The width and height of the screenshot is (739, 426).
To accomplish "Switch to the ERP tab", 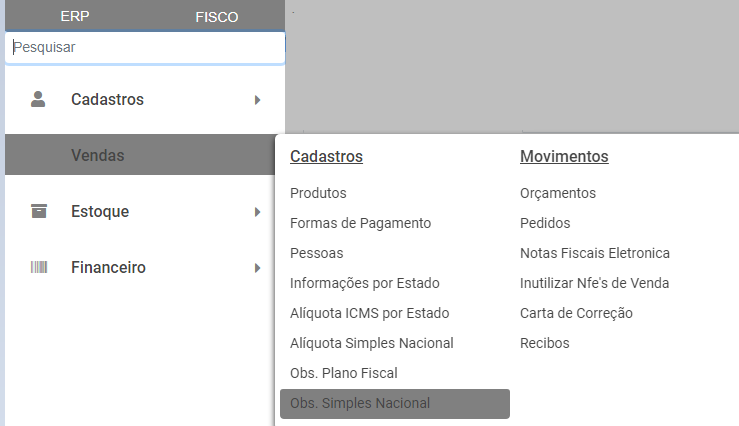I will click(x=75, y=17).
